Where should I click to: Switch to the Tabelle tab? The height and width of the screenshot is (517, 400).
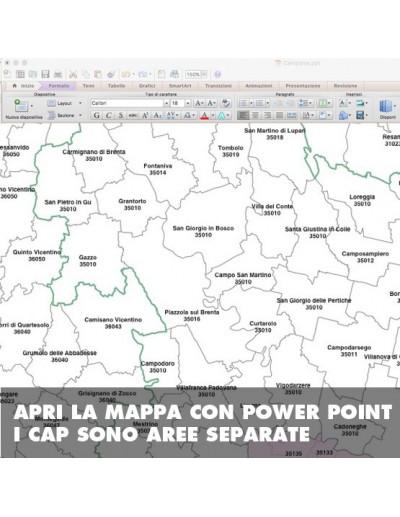click(116, 86)
